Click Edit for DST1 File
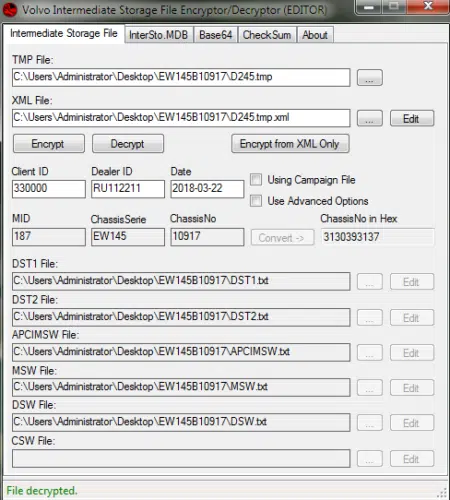This screenshot has width=450, height=500. click(412, 282)
